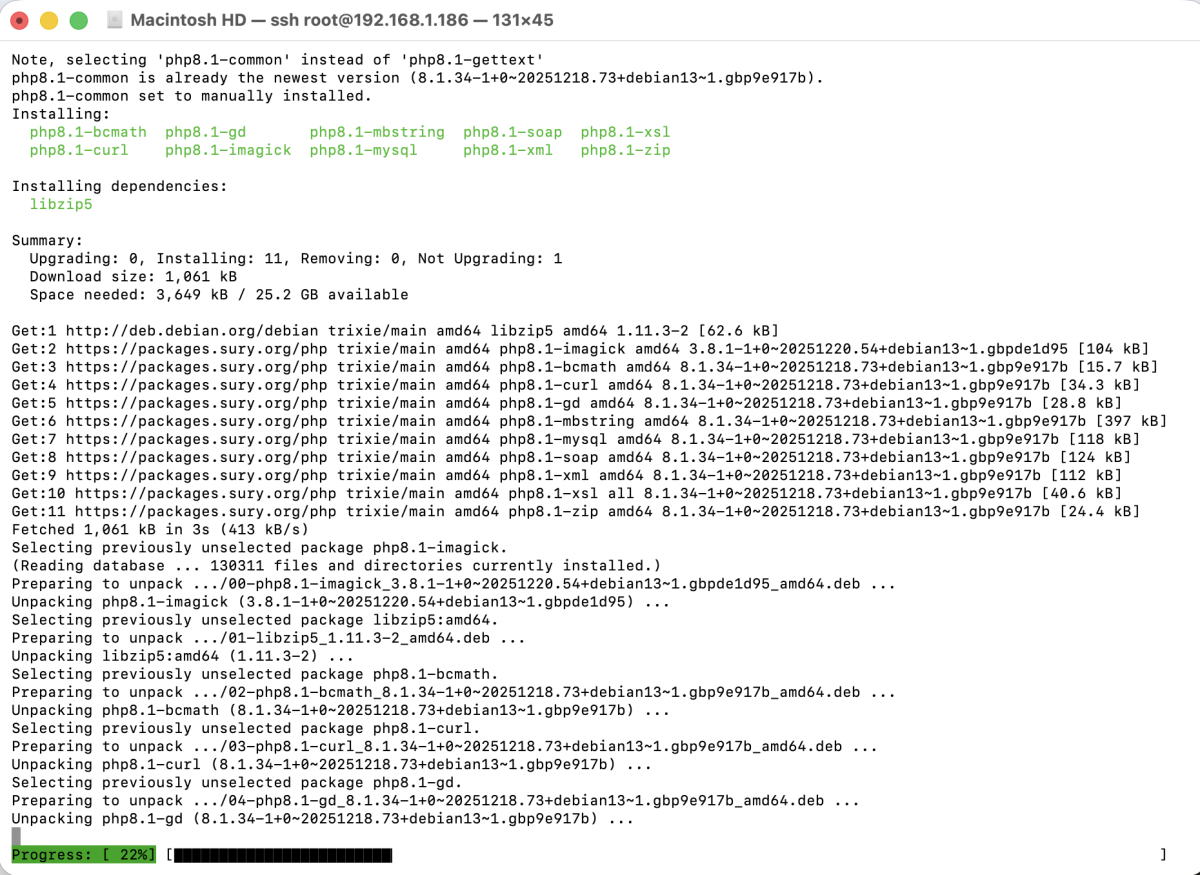The image size is (1200, 875).
Task: Minimize the terminal with the yellow button
Action: 48,20
